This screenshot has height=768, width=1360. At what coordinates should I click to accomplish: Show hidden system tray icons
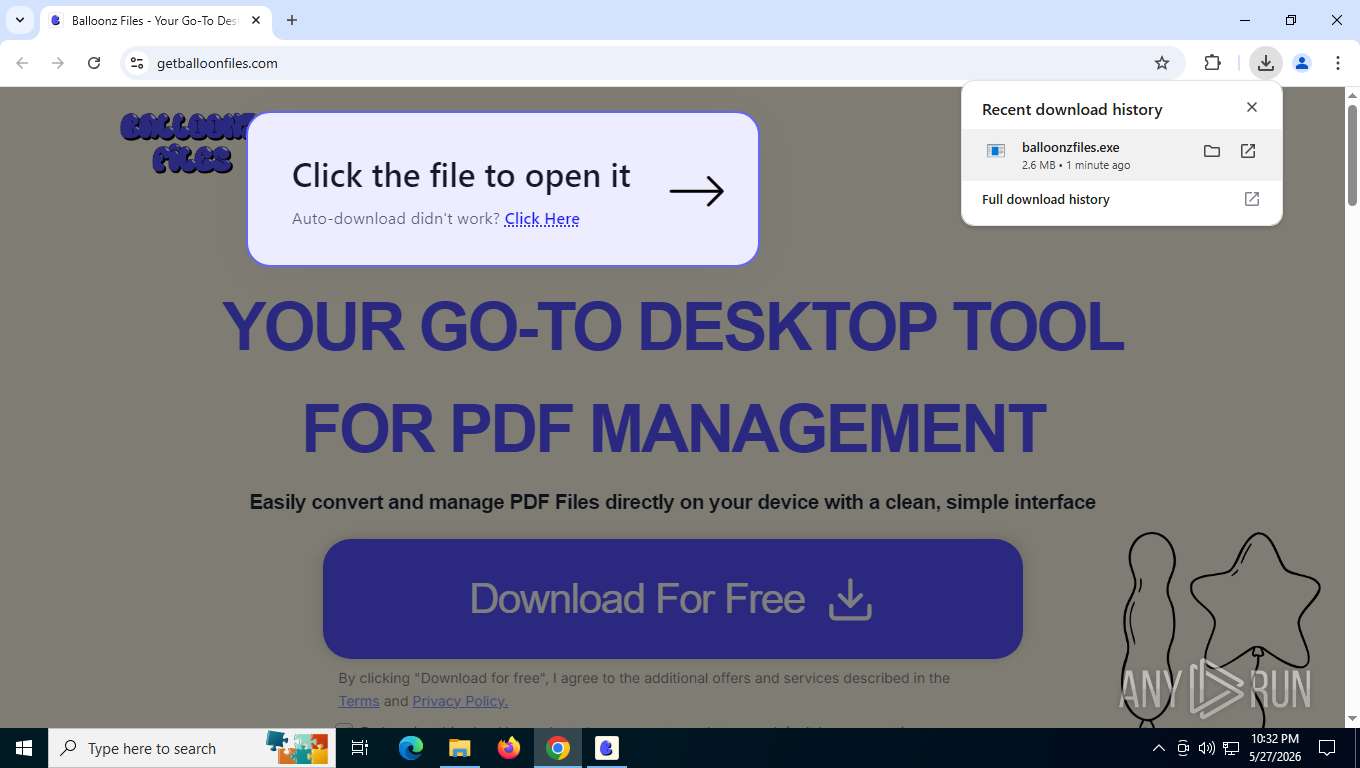point(1159,748)
